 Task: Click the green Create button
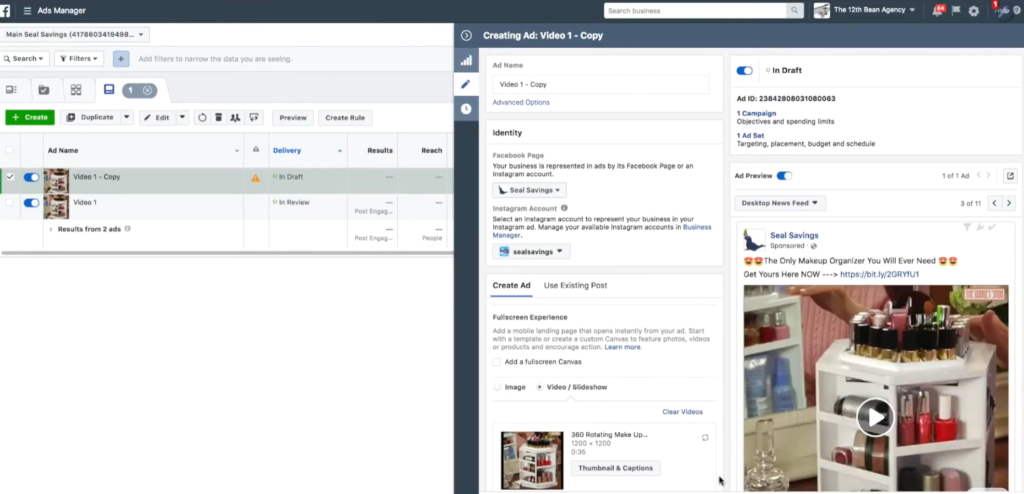(x=30, y=118)
